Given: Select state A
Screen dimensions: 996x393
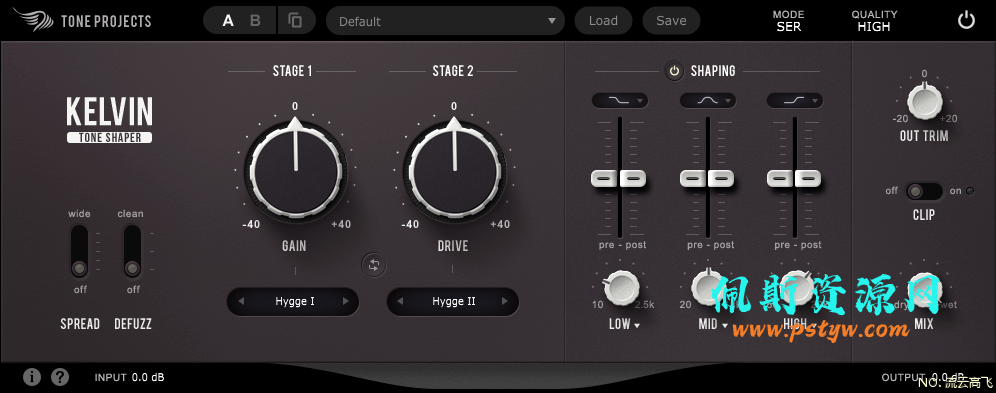Looking at the screenshot, I should click(228, 21).
